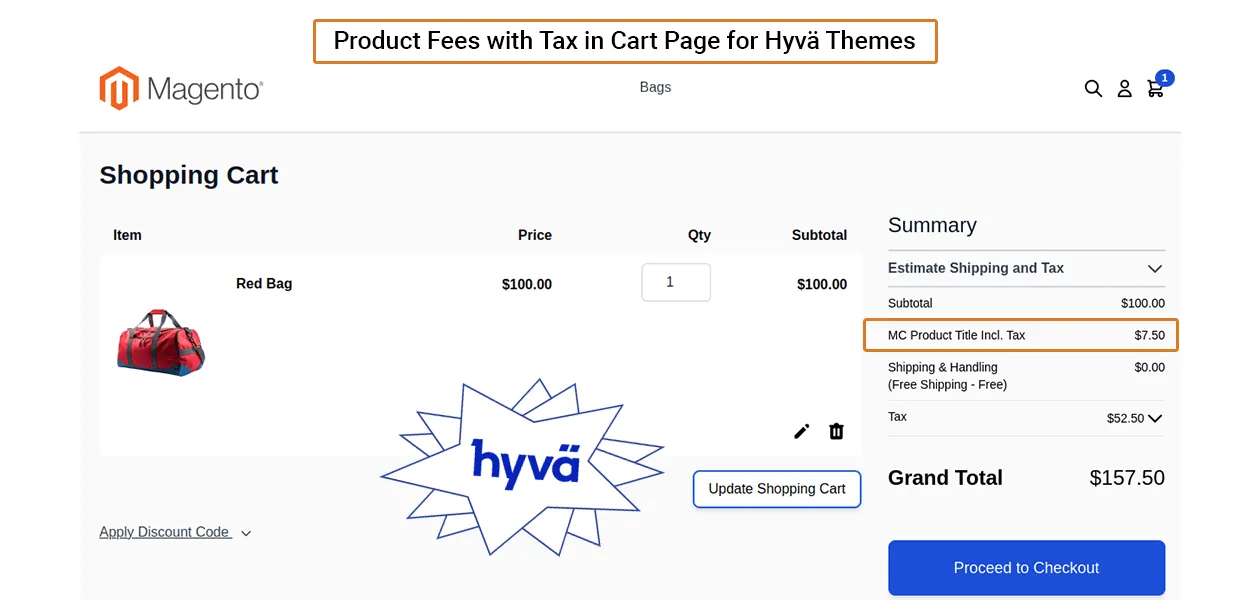Open the mini cart icon

(x=1155, y=89)
